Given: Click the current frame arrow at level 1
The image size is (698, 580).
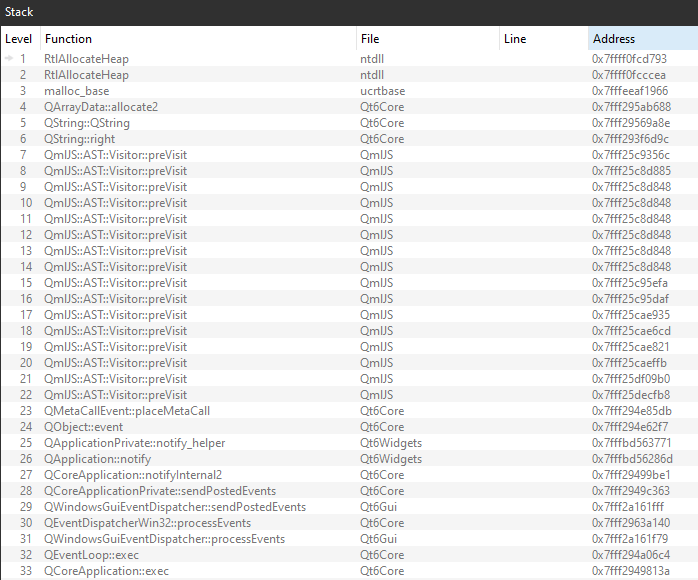Looking at the screenshot, I should [x=10, y=59].
